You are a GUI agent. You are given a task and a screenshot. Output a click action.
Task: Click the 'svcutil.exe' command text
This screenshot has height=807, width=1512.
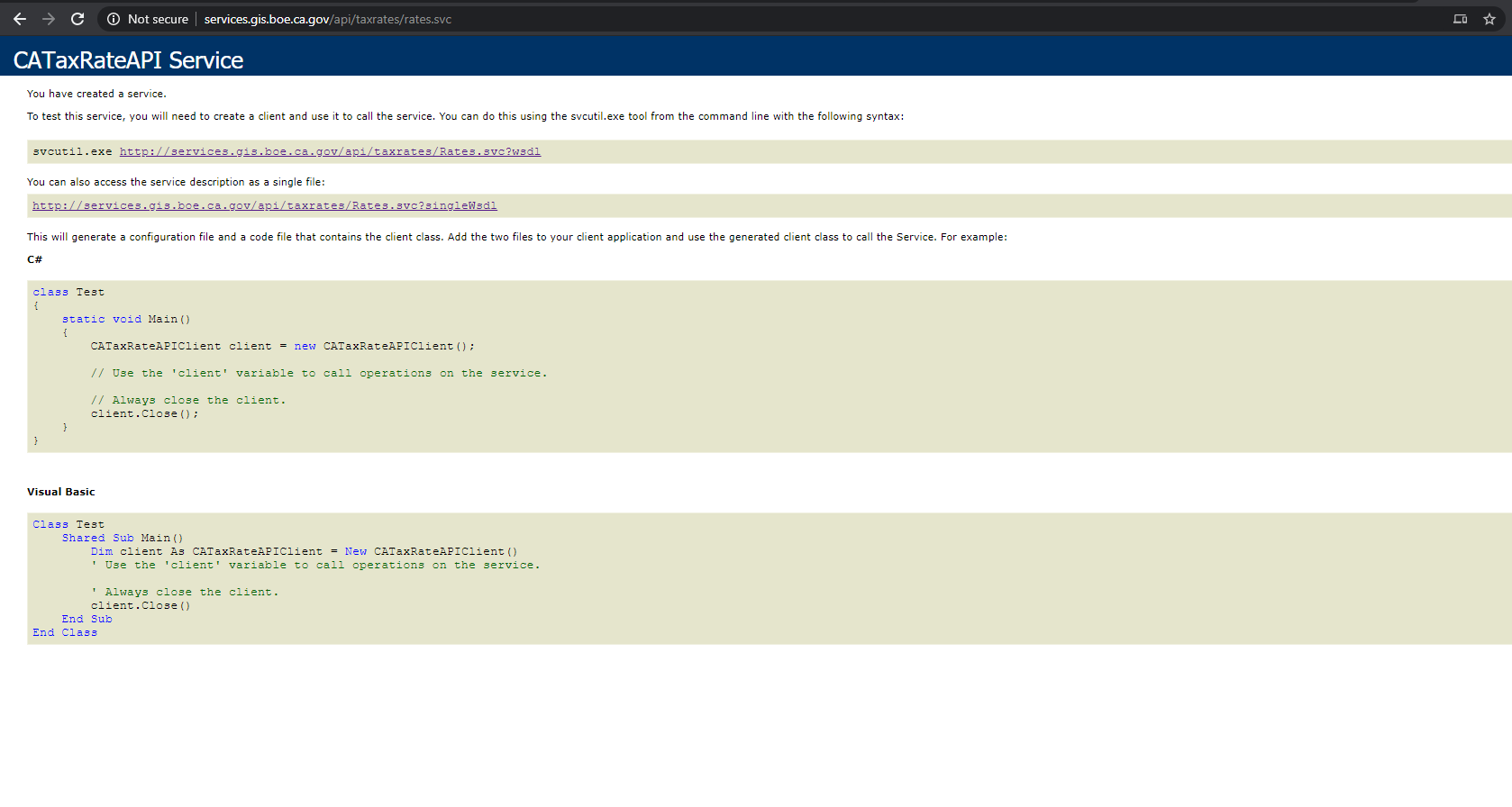click(x=72, y=151)
